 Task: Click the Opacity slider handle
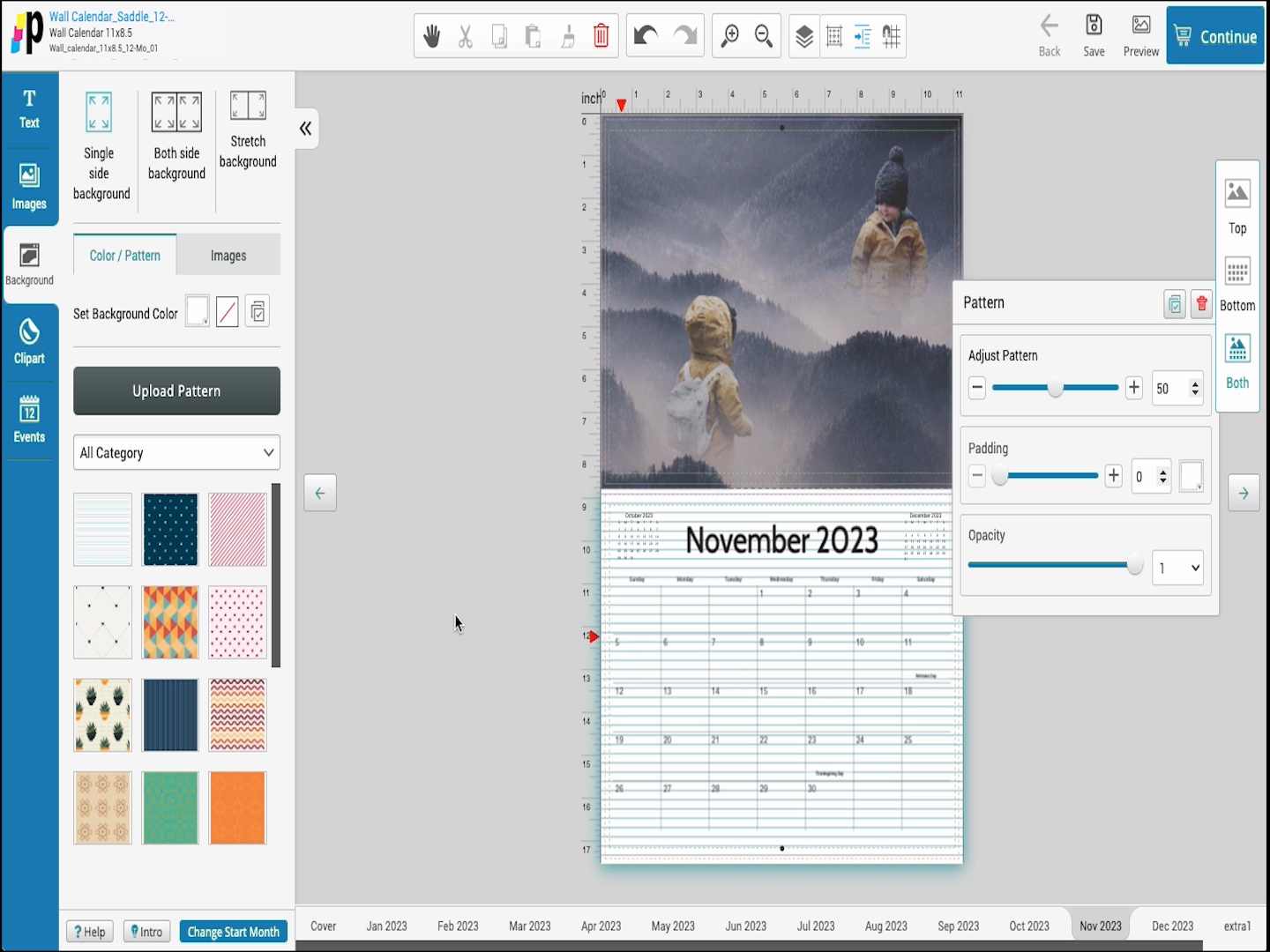[x=1135, y=564]
